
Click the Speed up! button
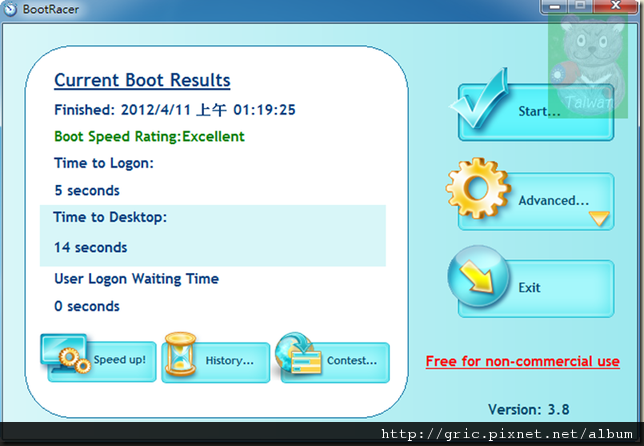[102, 361]
